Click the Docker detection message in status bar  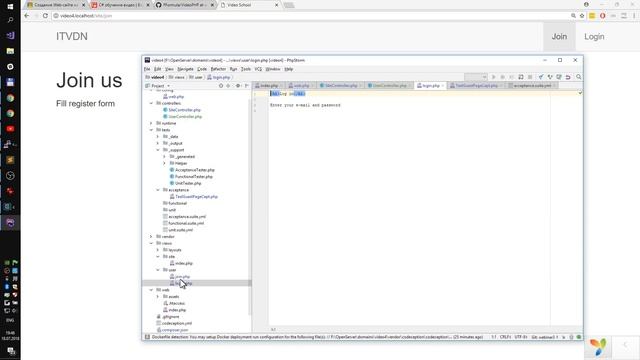317,337
